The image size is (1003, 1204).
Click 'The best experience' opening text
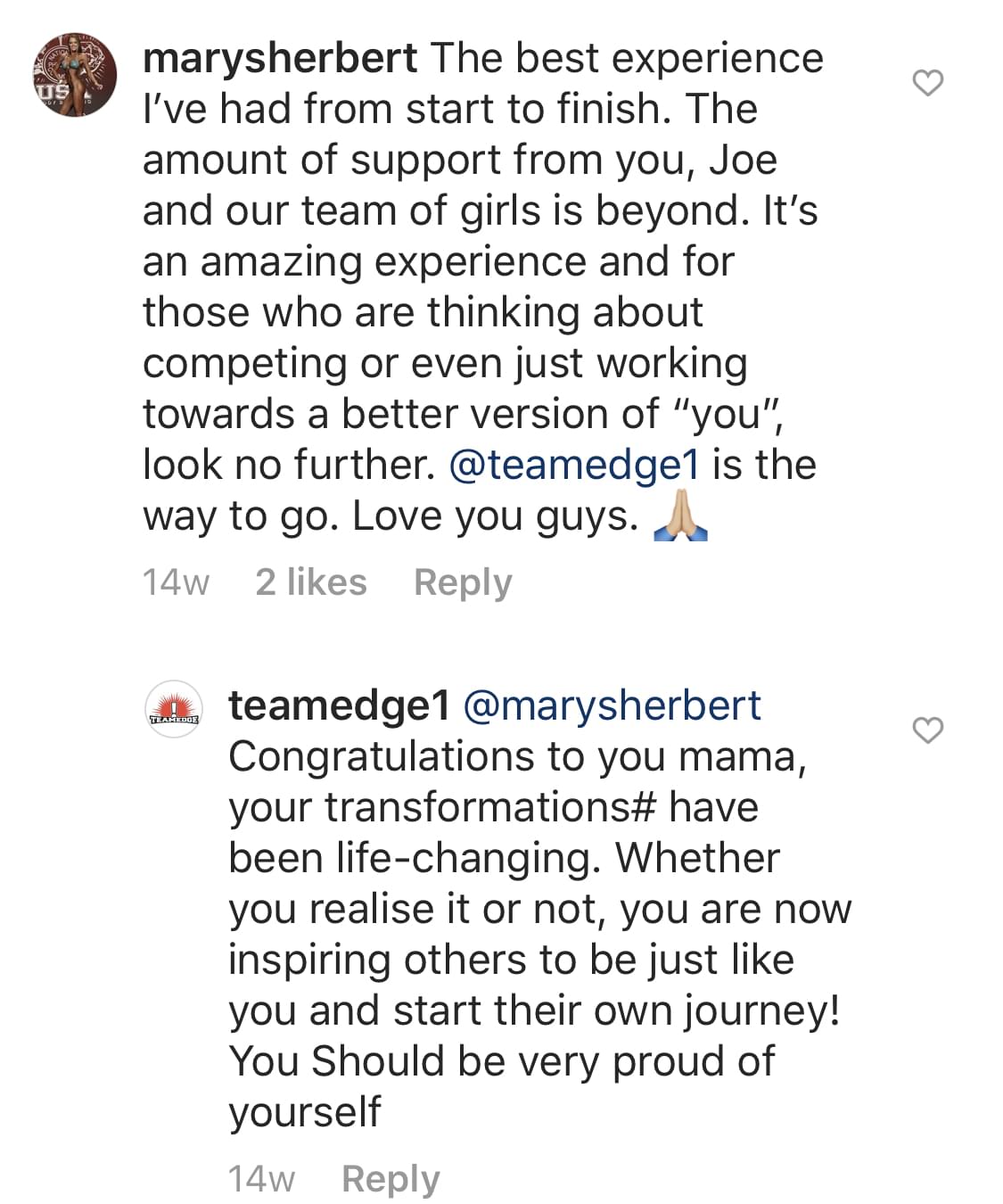pos(628,59)
